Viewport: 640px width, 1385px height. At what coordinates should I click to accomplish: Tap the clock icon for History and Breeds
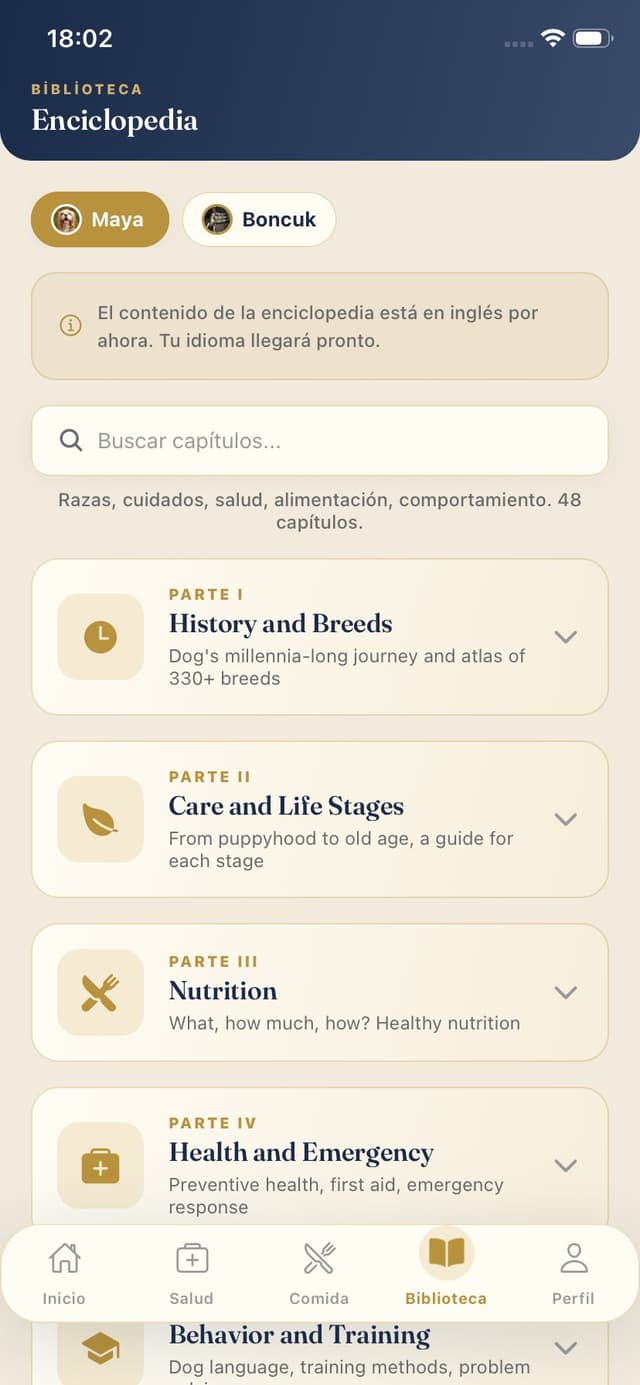[100, 636]
